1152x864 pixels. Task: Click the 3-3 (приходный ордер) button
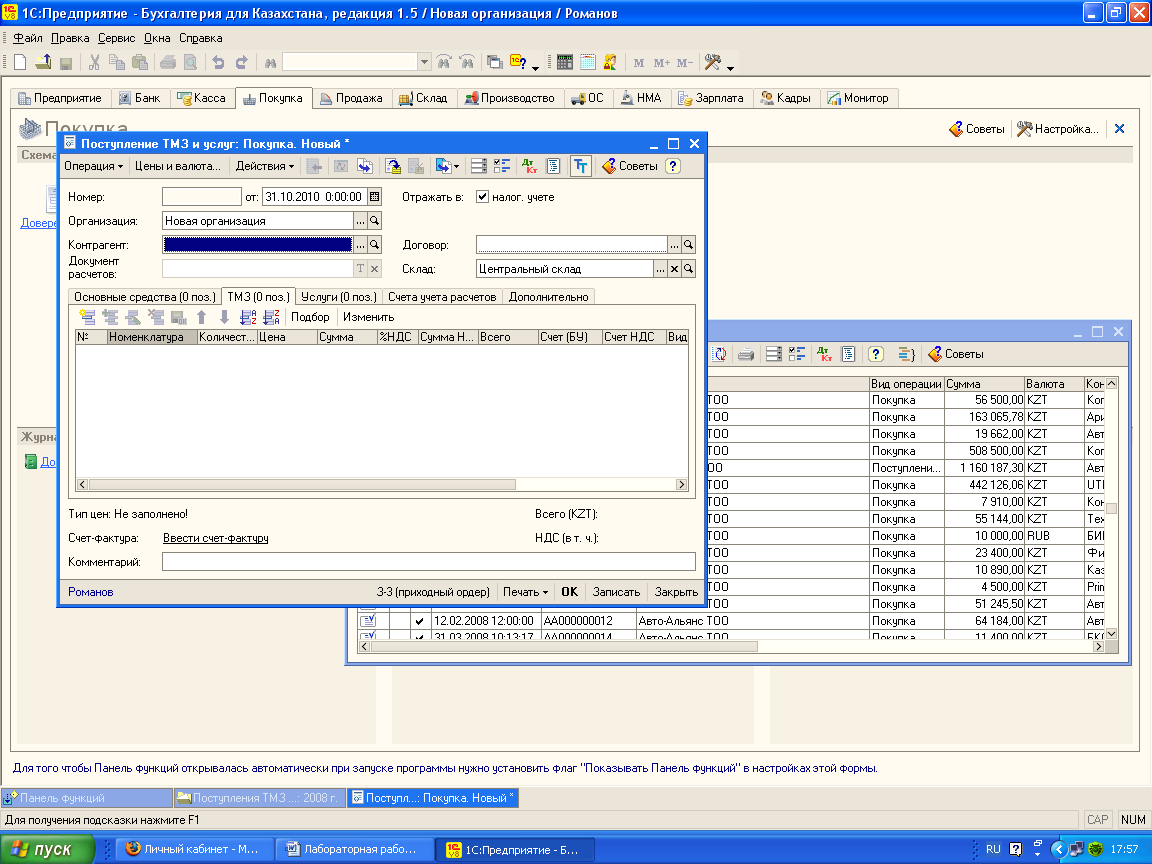click(433, 592)
